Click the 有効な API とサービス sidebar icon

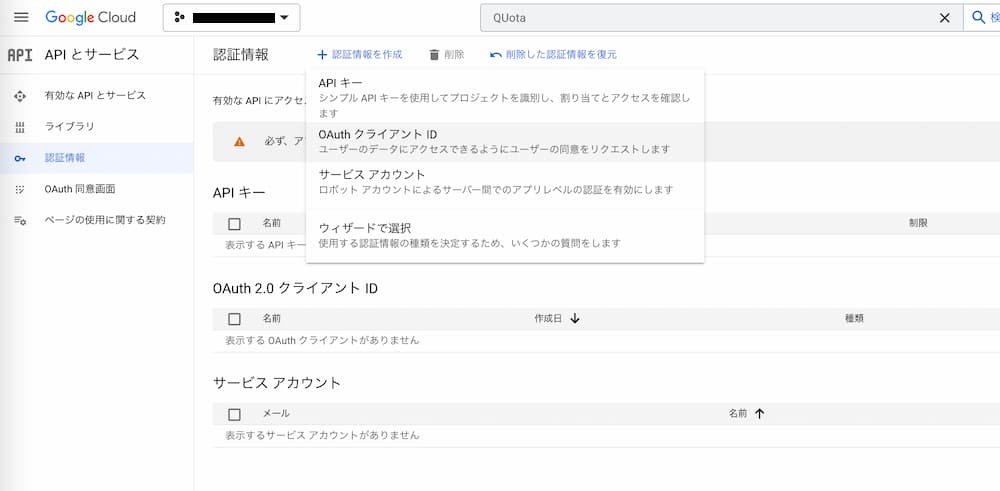(20, 96)
